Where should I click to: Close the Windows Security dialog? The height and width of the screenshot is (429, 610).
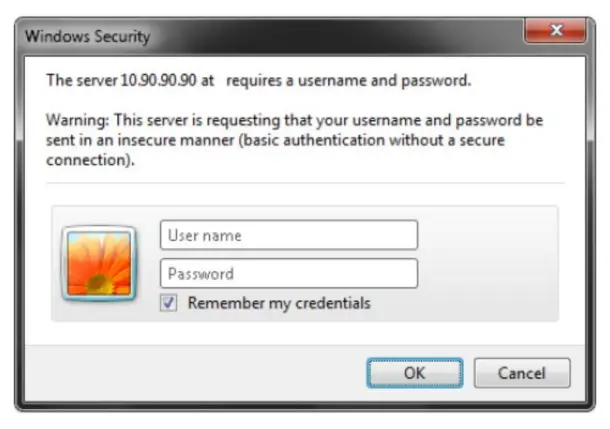pos(557,33)
